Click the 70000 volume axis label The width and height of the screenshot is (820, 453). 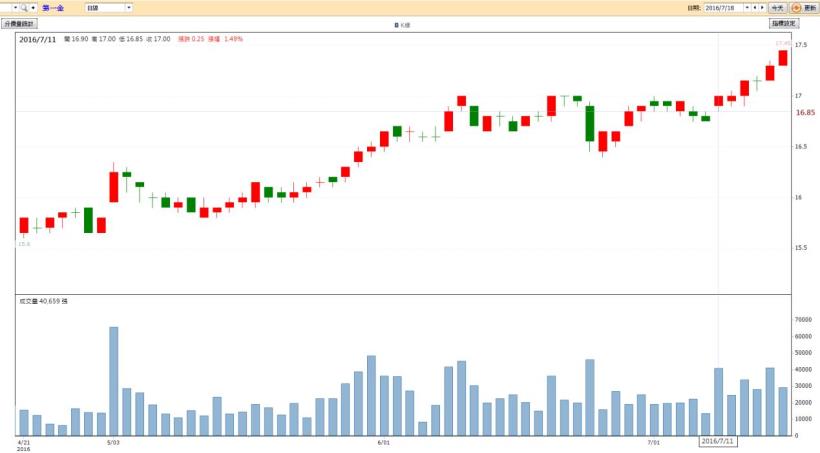[x=803, y=320]
